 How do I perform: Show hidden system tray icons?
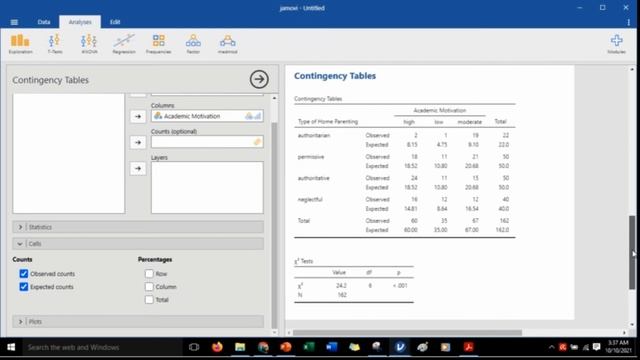(551, 347)
